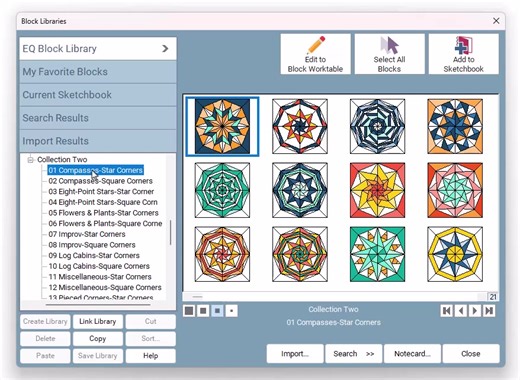The height and width of the screenshot is (380, 520).
Task: Select 10 Log Cabins-Square Corners category
Action: 99,266
